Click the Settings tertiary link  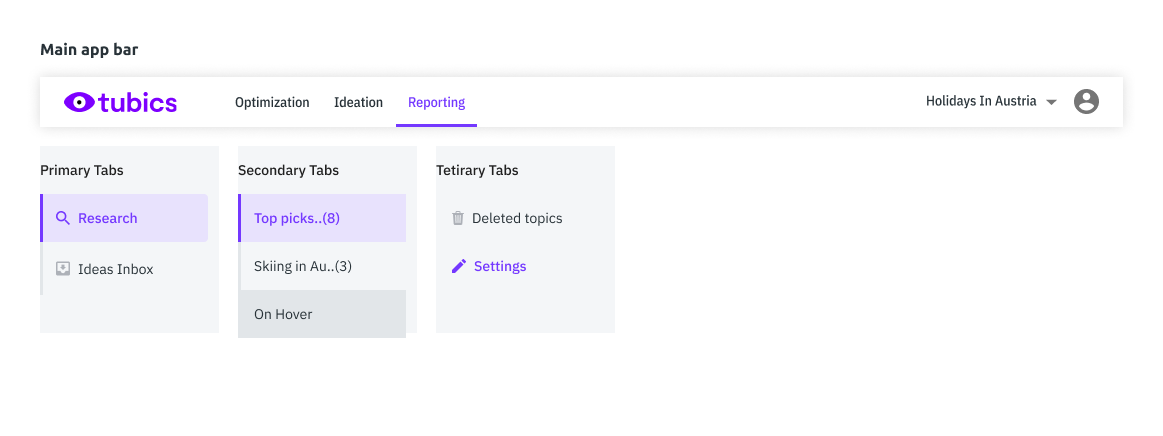tap(500, 266)
